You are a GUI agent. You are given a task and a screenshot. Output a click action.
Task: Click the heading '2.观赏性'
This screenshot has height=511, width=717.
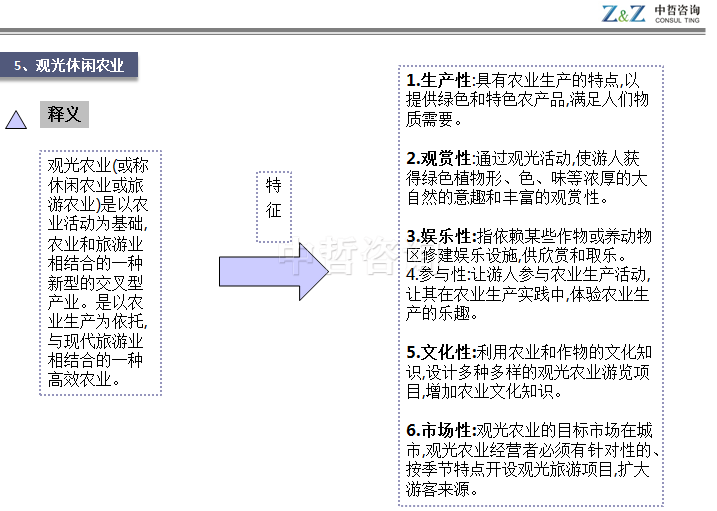439,159
